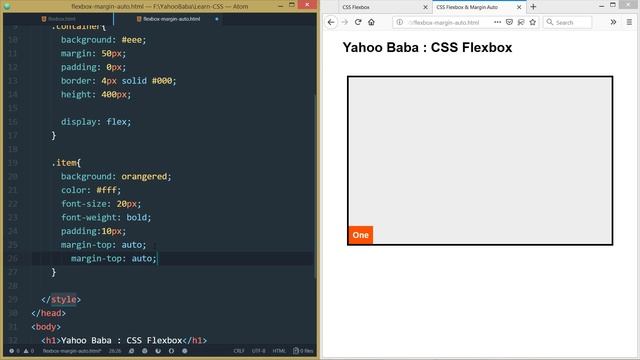Open the warnings count in status bar

point(29,351)
